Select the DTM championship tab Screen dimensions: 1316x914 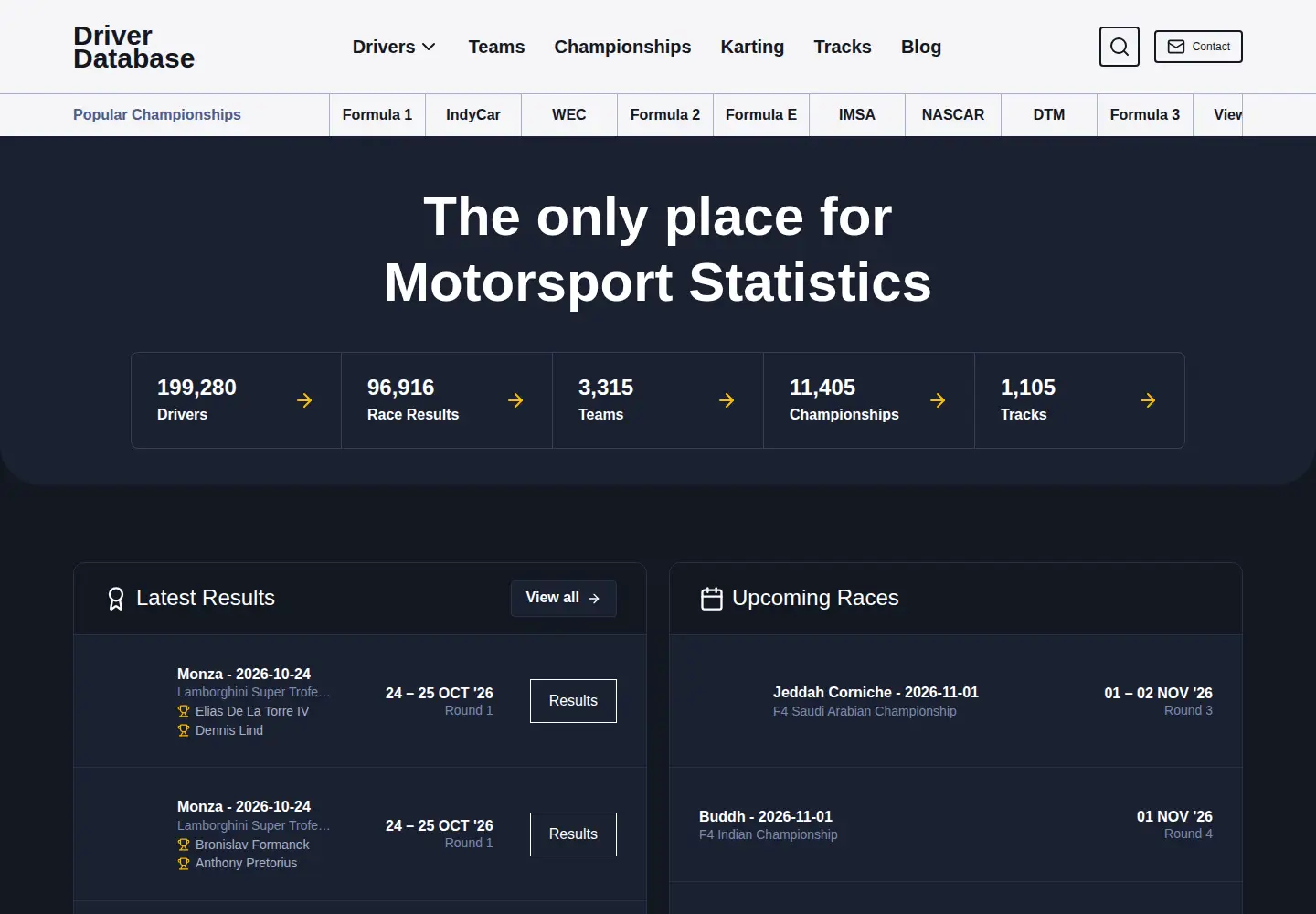coord(1049,115)
